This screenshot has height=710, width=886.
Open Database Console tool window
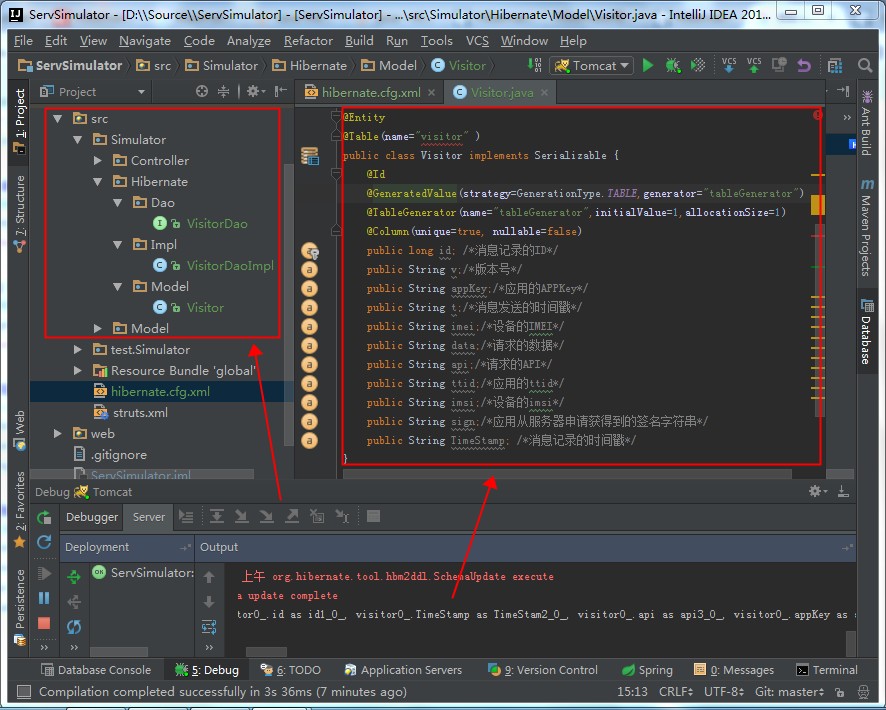point(96,670)
